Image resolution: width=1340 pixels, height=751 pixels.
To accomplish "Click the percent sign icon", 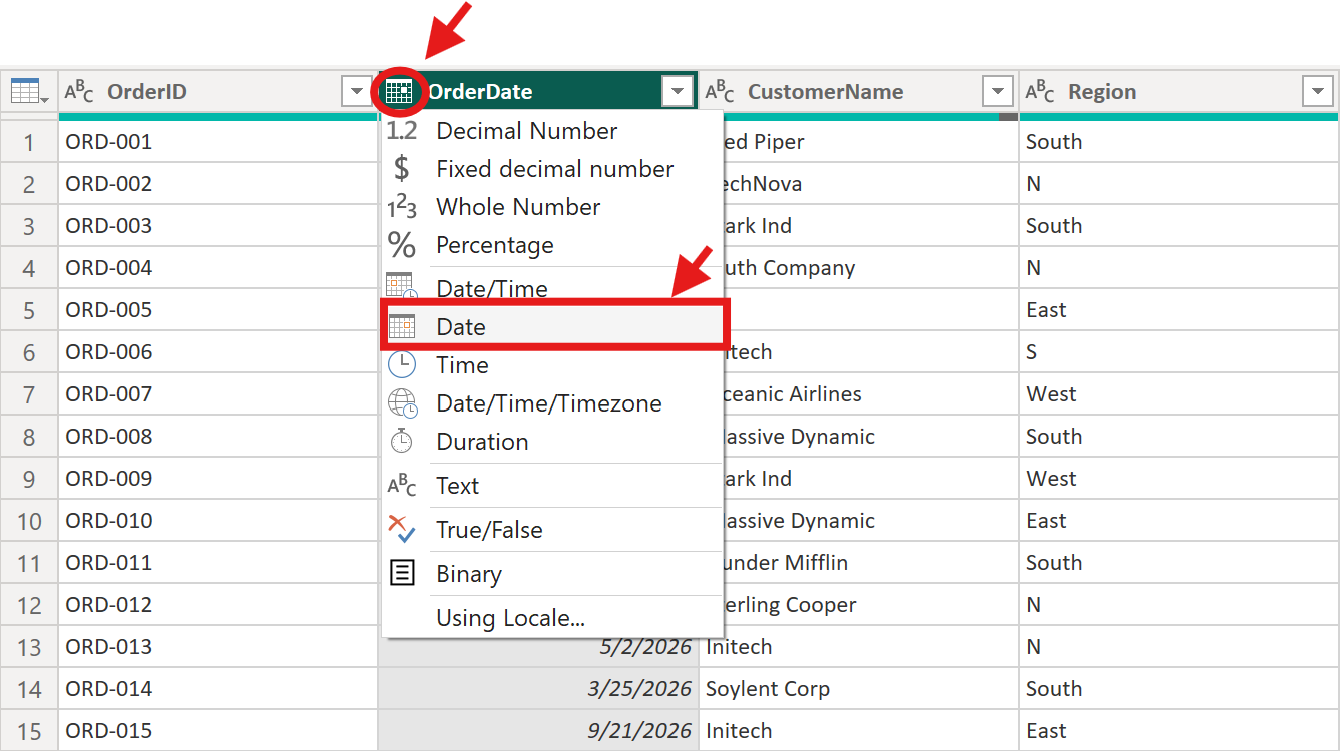I will click(x=402, y=245).
